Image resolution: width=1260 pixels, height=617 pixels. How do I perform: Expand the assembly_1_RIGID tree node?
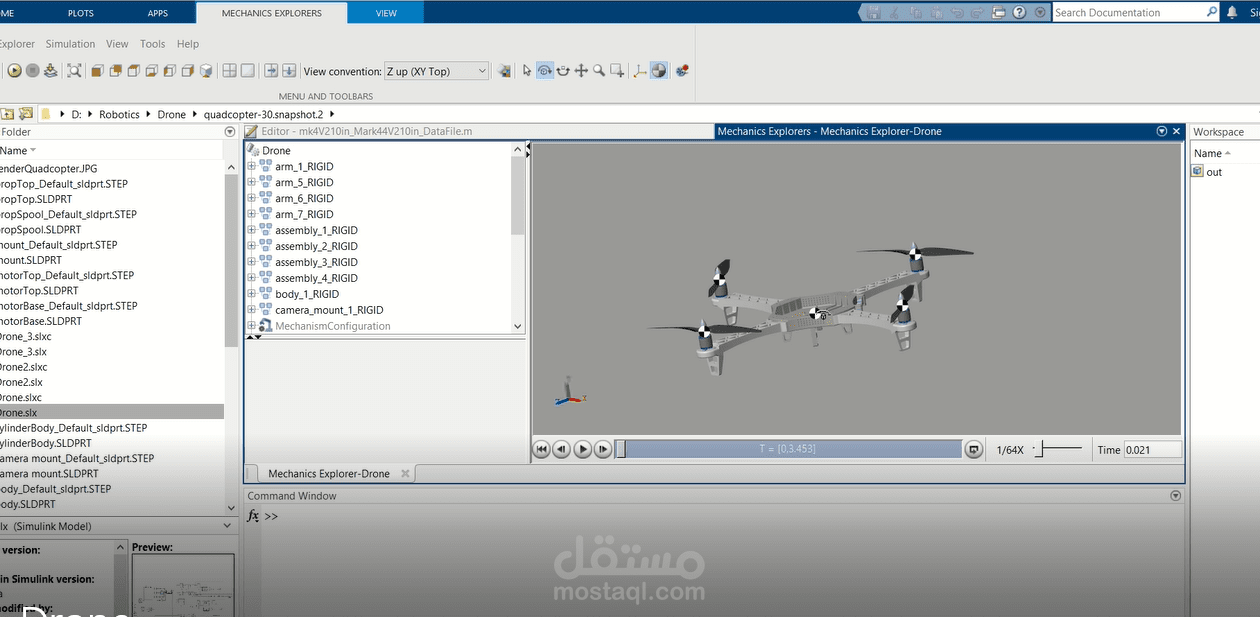(x=252, y=231)
